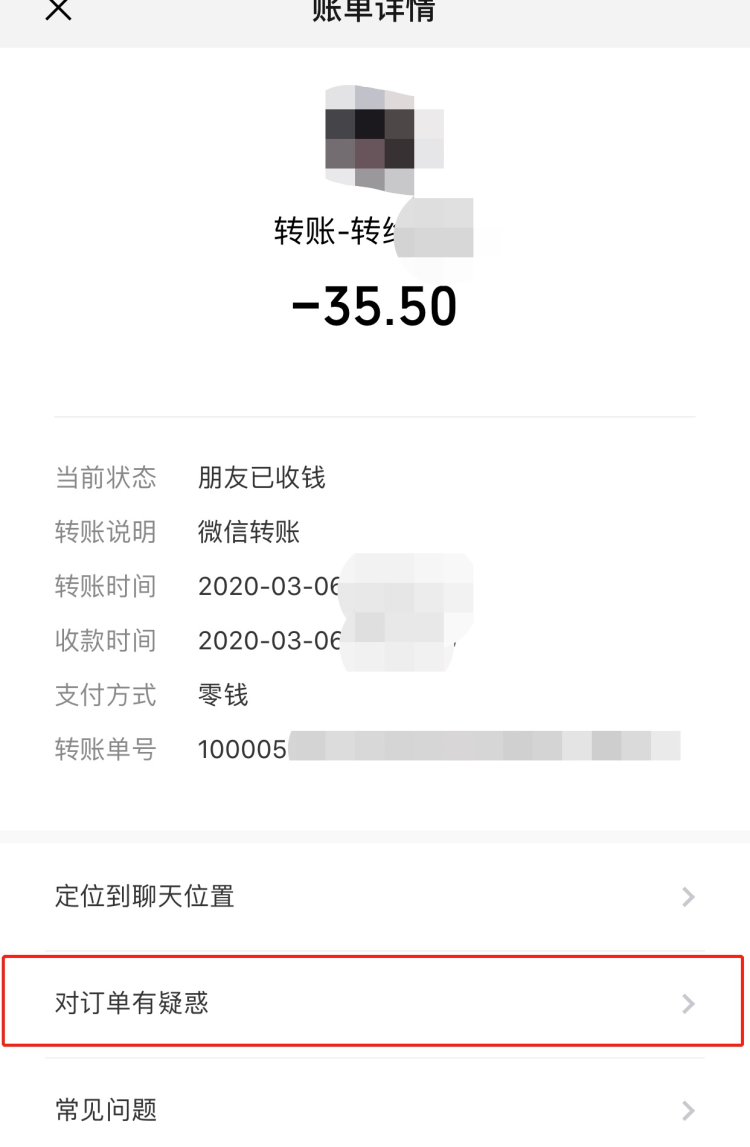Open 对订单有疑惑 option
The image size is (750, 1147).
pos(375,1003)
